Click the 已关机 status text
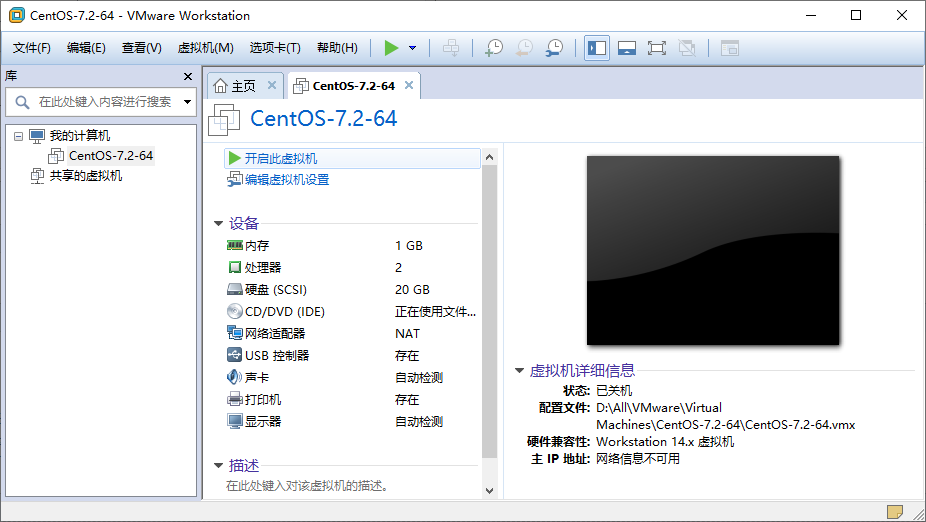The width and height of the screenshot is (926, 522). (614, 391)
